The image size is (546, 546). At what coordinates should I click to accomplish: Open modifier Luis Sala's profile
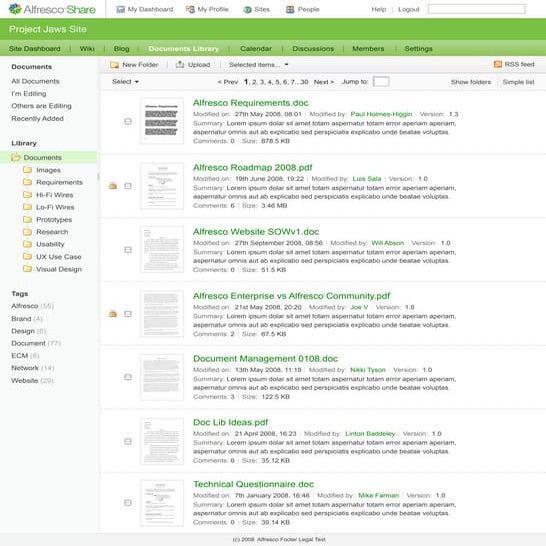pyautogui.click(x=367, y=179)
